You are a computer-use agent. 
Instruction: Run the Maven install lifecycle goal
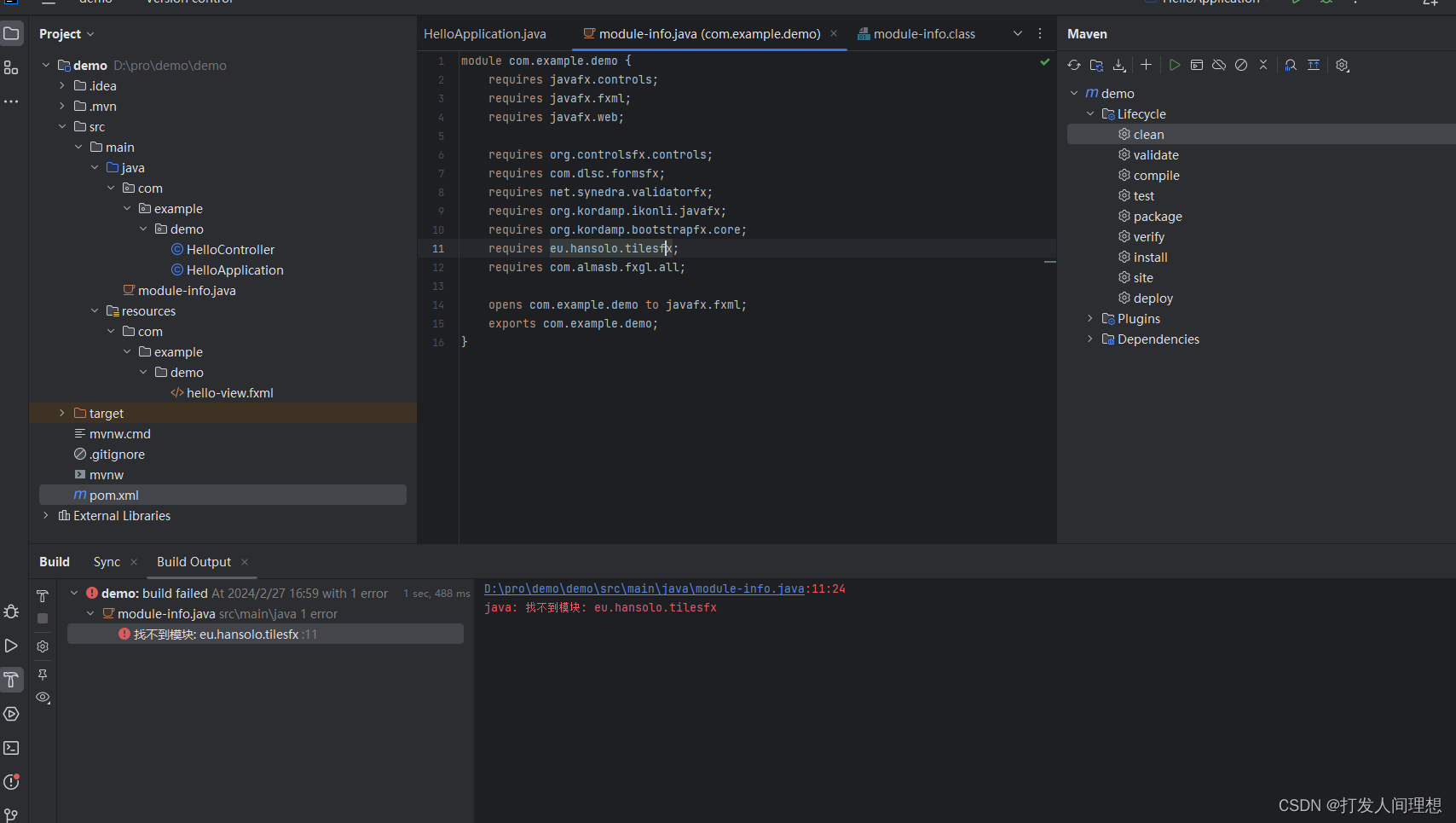[1149, 257]
